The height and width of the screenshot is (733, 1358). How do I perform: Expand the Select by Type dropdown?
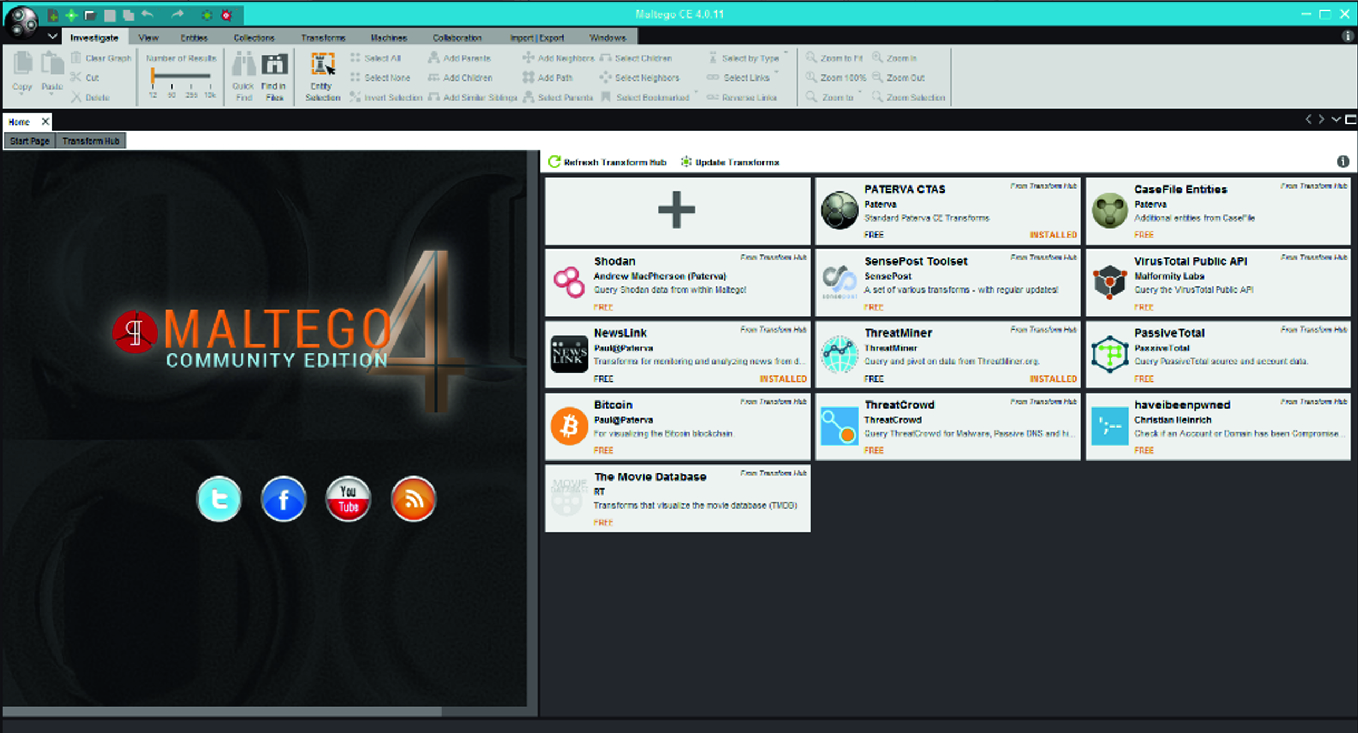[786, 54]
